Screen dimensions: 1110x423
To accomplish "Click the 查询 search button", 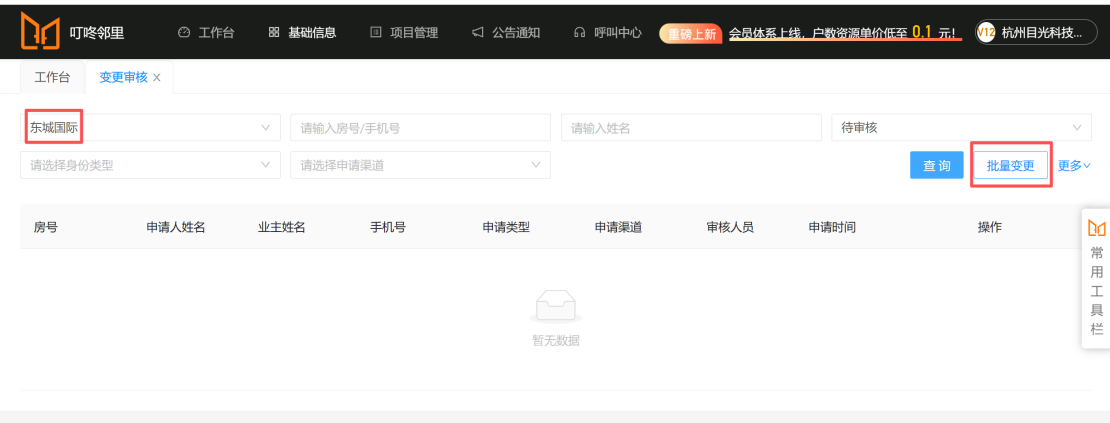I will click(936, 166).
